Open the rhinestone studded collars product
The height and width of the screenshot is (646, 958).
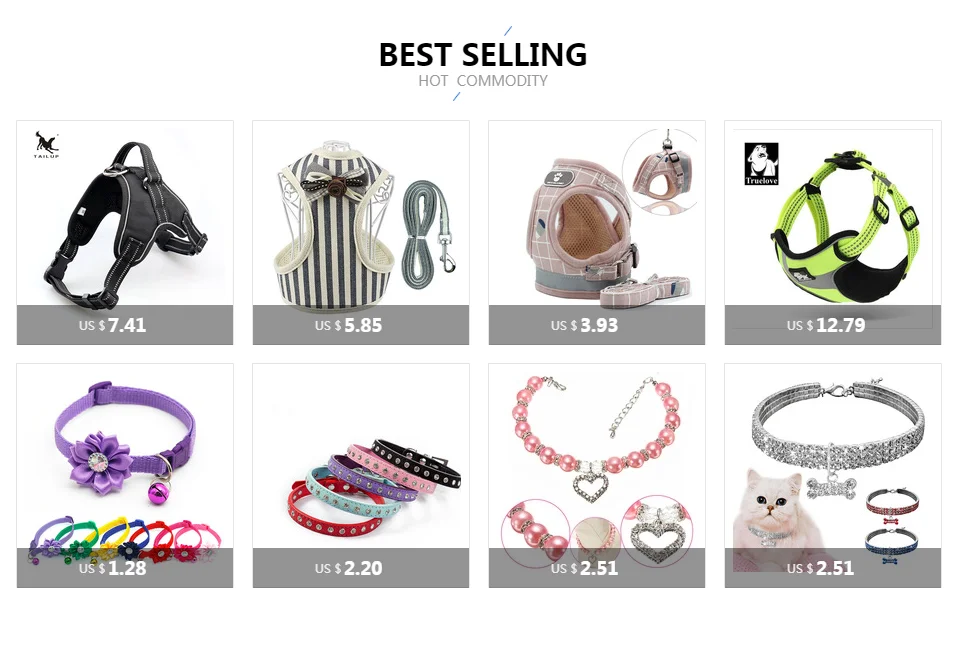click(360, 475)
